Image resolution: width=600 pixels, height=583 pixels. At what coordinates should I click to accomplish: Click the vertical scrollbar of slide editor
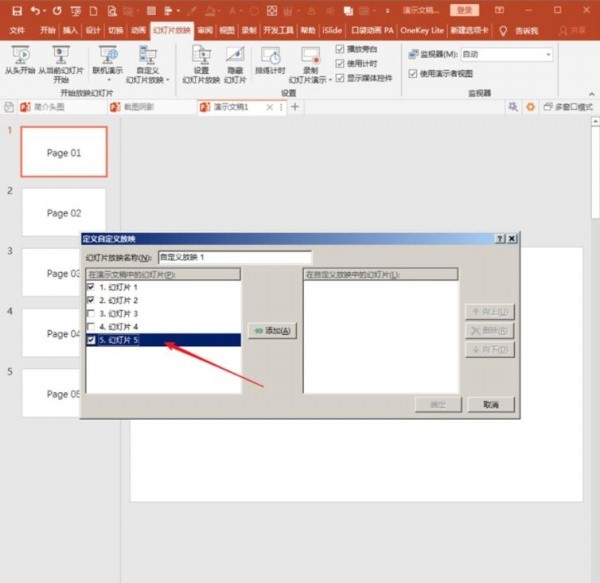click(x=595, y=173)
